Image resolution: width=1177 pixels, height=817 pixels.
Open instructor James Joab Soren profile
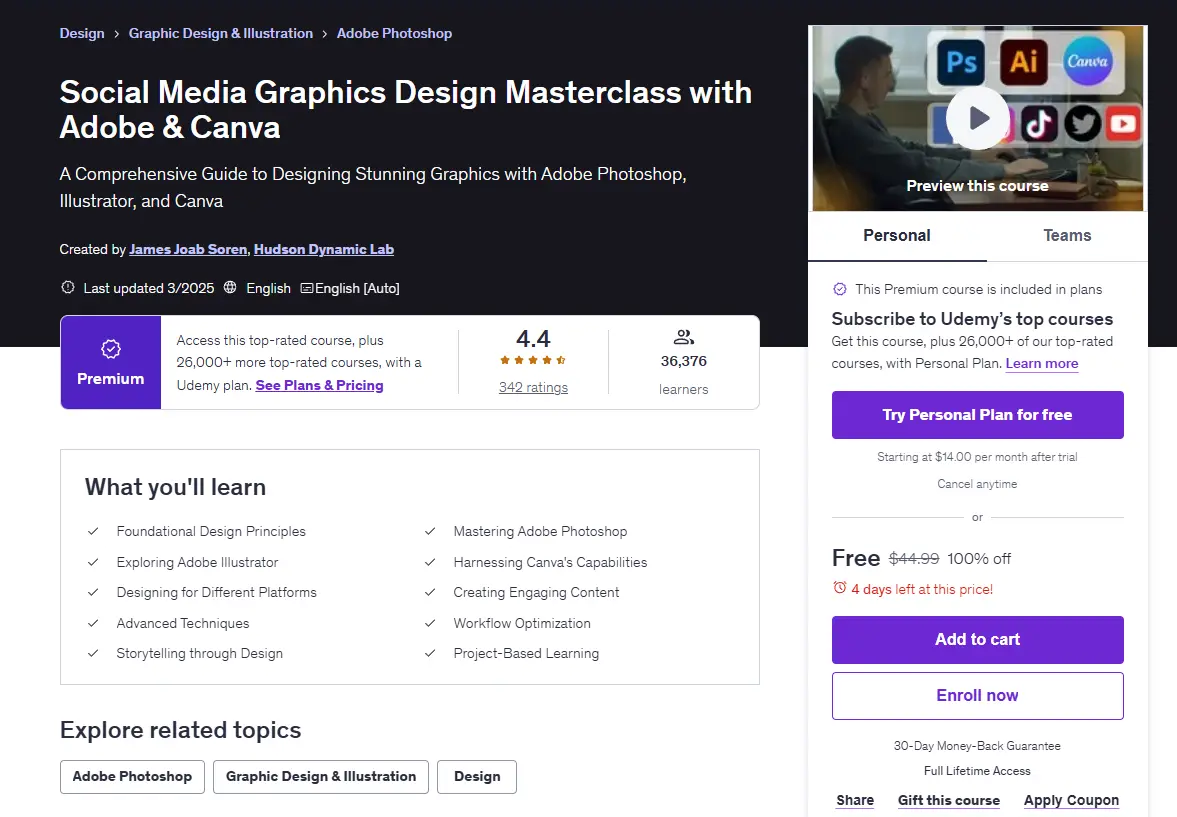click(188, 249)
